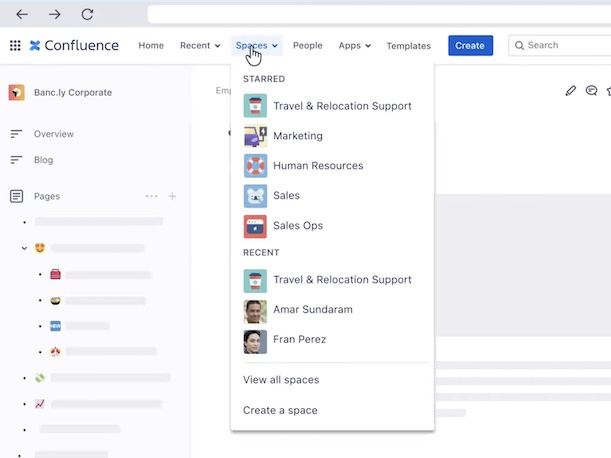611x458 pixels.
Task: Open Sales Ops space
Action: click(297, 226)
